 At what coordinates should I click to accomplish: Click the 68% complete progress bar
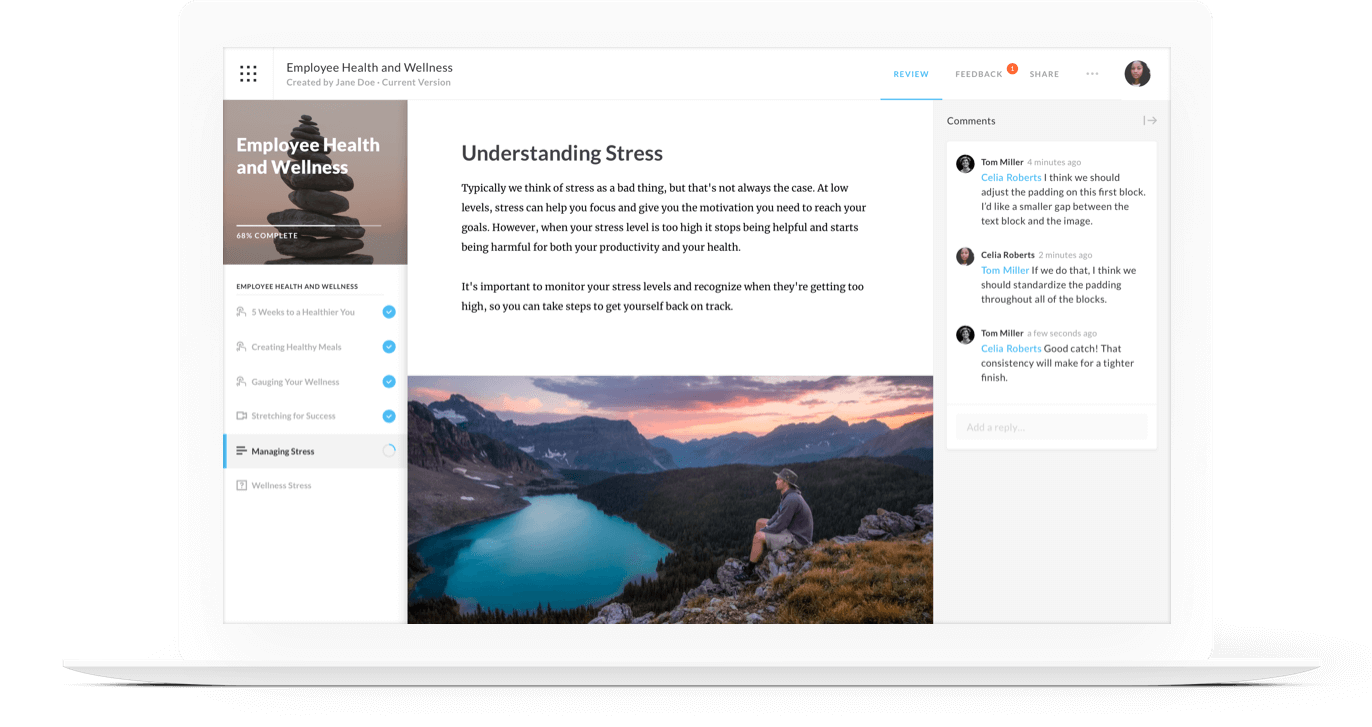click(x=308, y=226)
